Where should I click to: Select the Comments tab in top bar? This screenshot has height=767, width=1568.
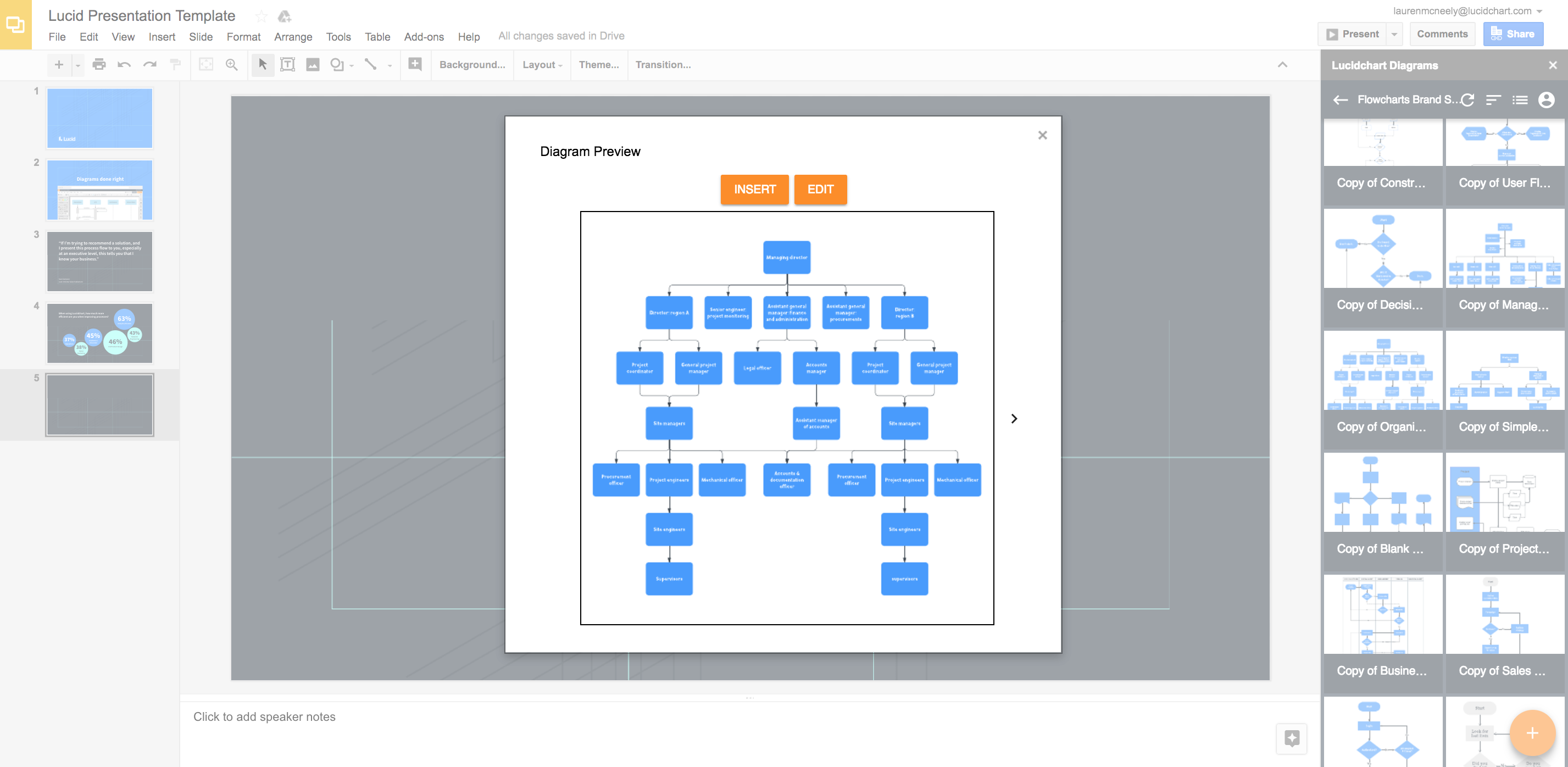point(1441,34)
